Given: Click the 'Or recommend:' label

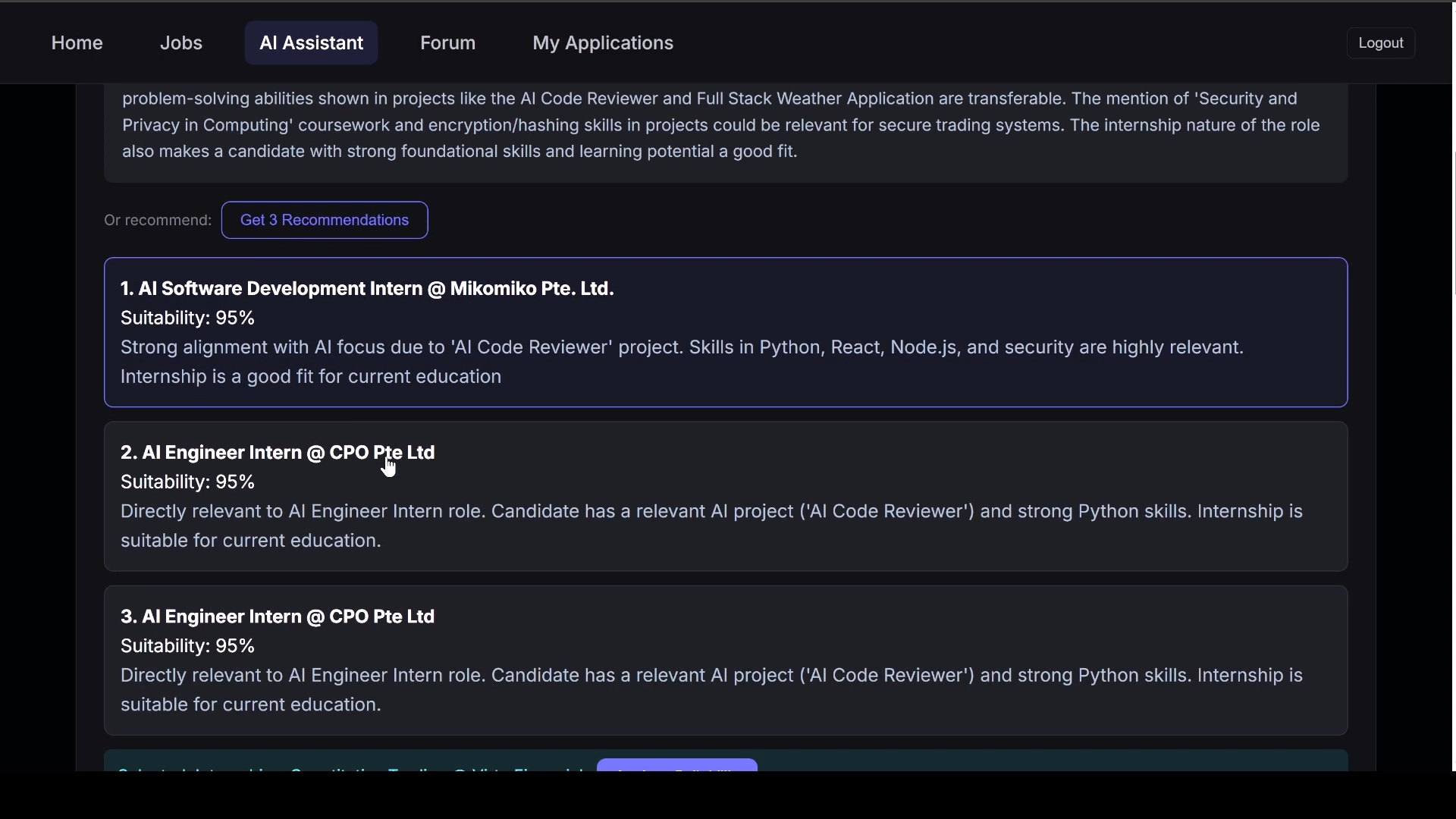Looking at the screenshot, I should 158,221.
